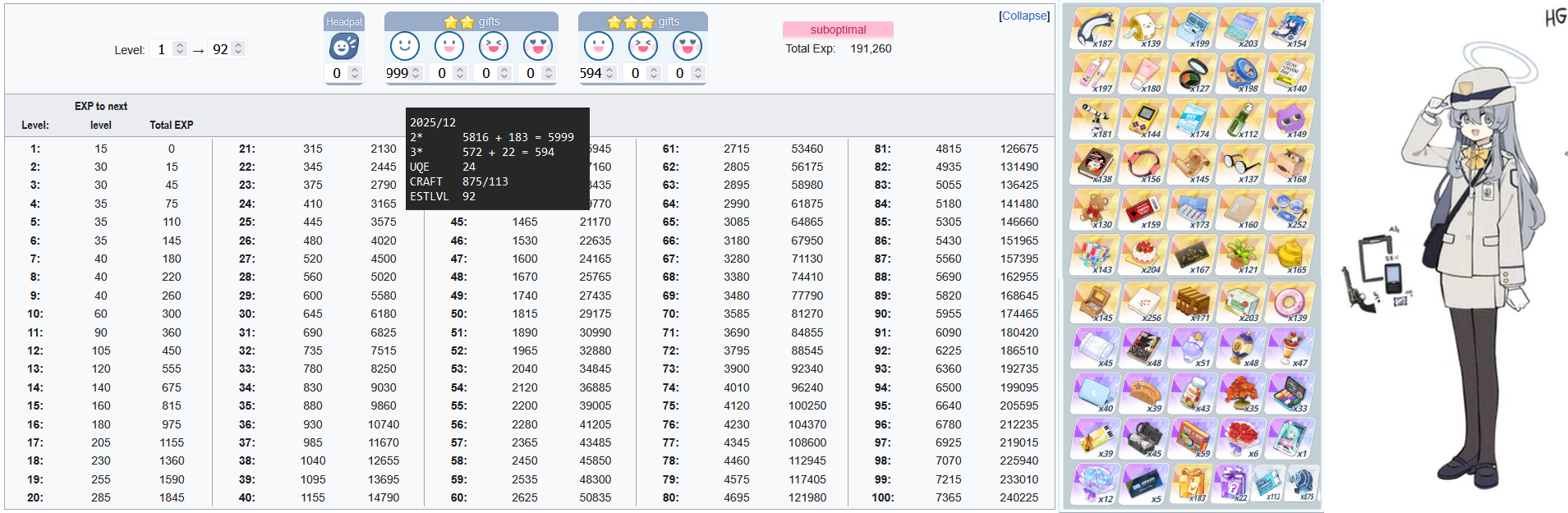Select the rose bouquet gift x6

(1241, 438)
